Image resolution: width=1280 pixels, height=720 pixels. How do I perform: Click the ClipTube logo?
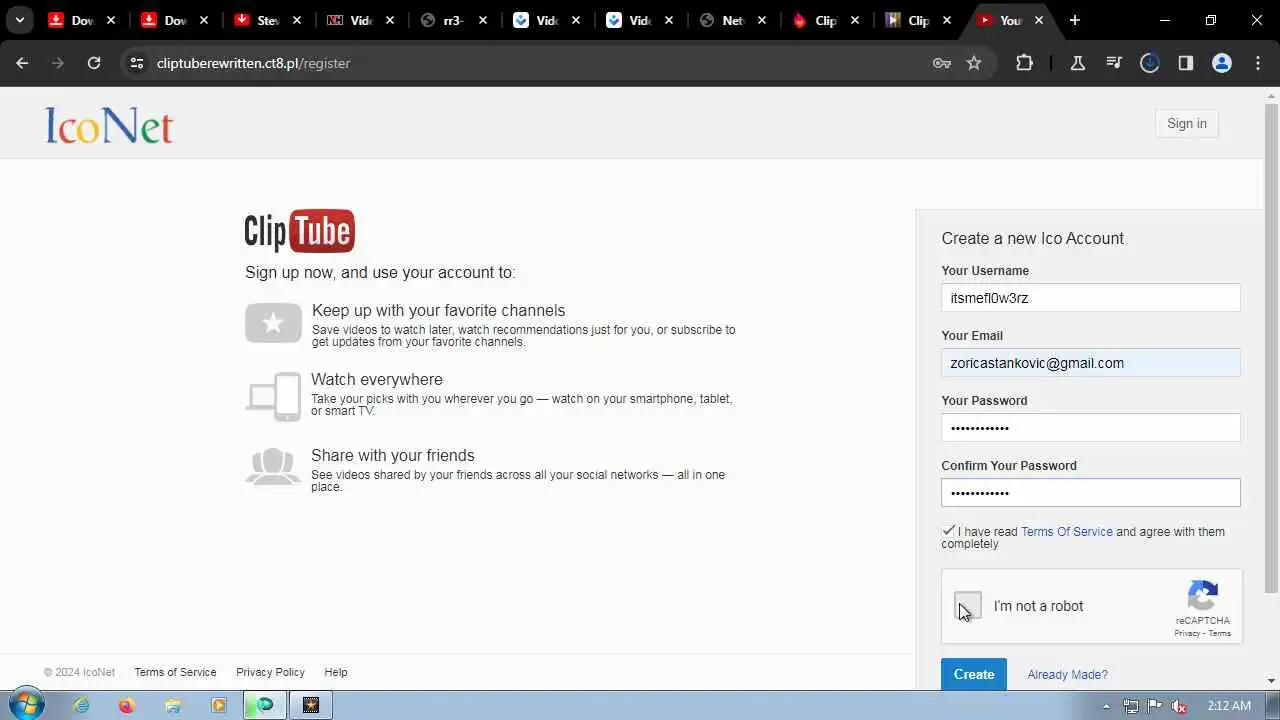tap(300, 231)
